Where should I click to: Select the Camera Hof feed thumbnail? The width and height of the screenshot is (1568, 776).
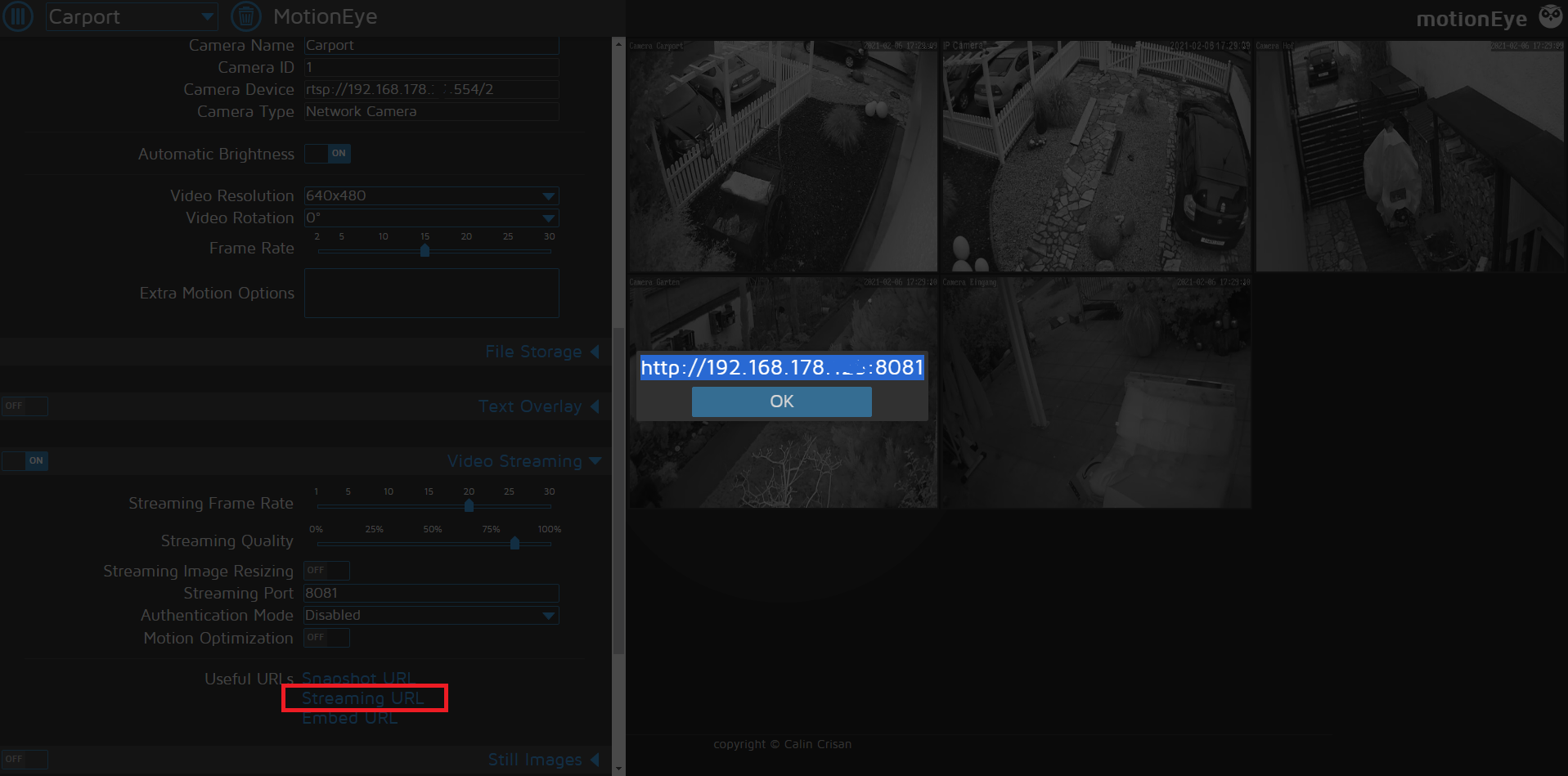tap(1409, 156)
